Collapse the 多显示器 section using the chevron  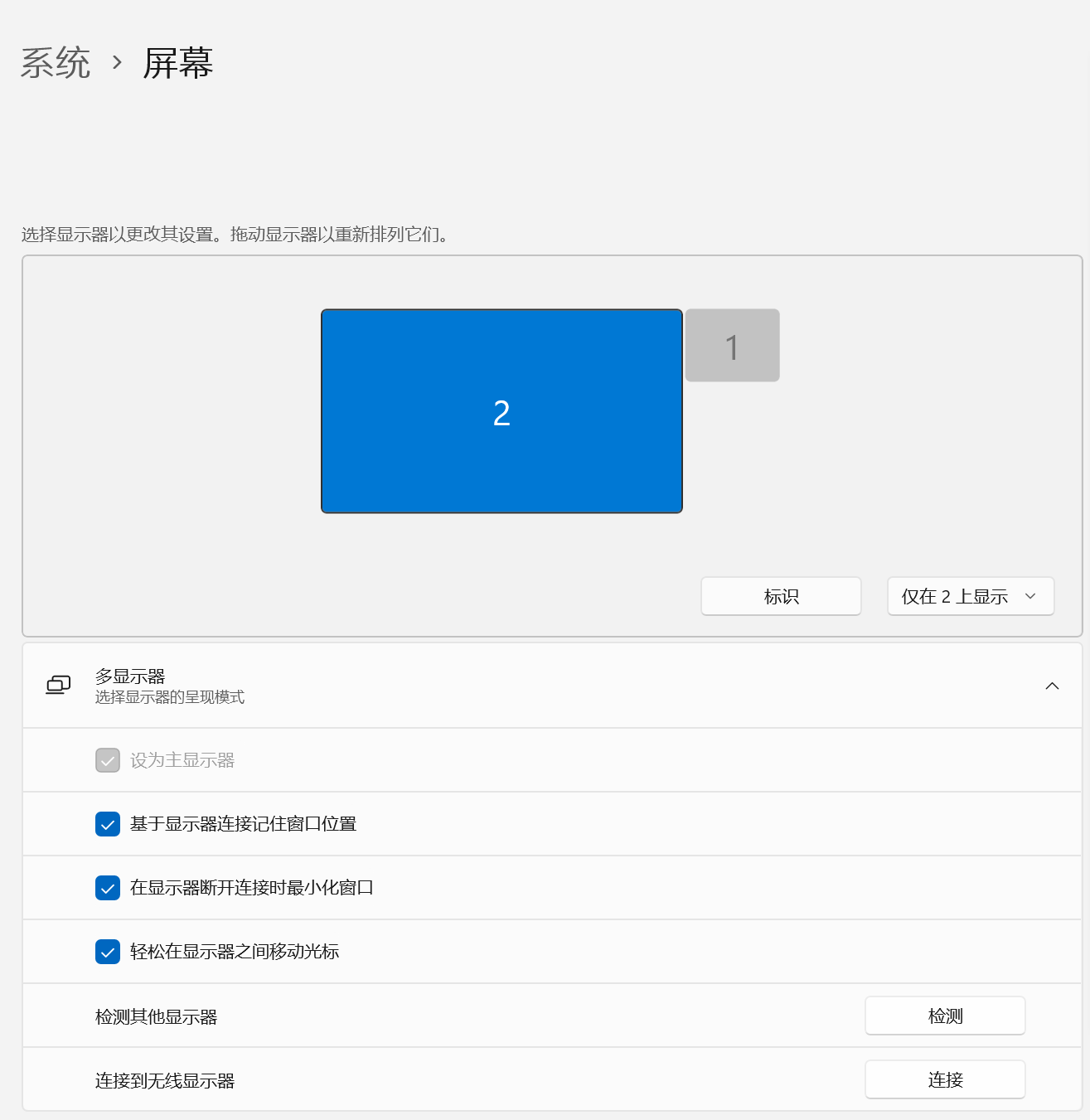1052,686
